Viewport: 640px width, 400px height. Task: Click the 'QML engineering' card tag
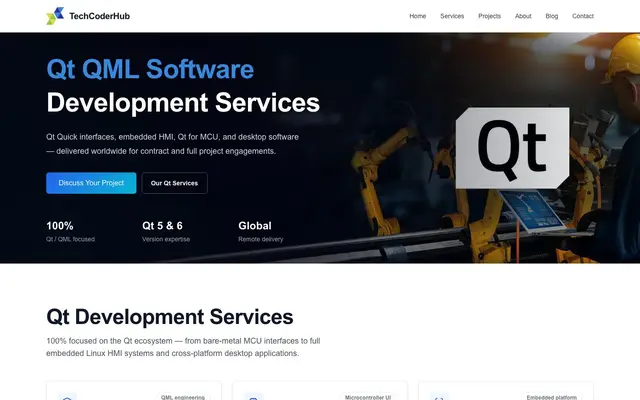(182, 397)
